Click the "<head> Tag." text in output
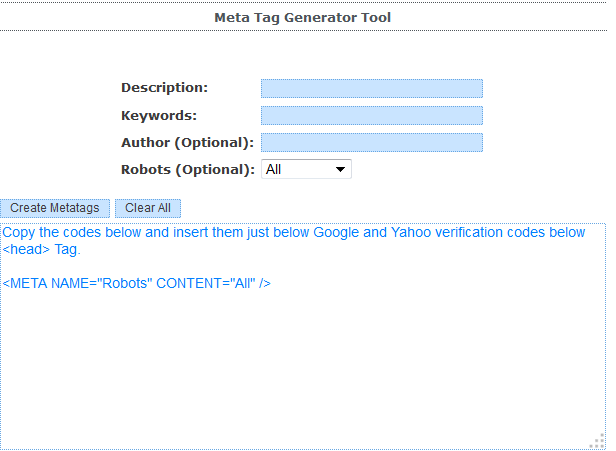The height and width of the screenshot is (451, 616). (x=41, y=250)
